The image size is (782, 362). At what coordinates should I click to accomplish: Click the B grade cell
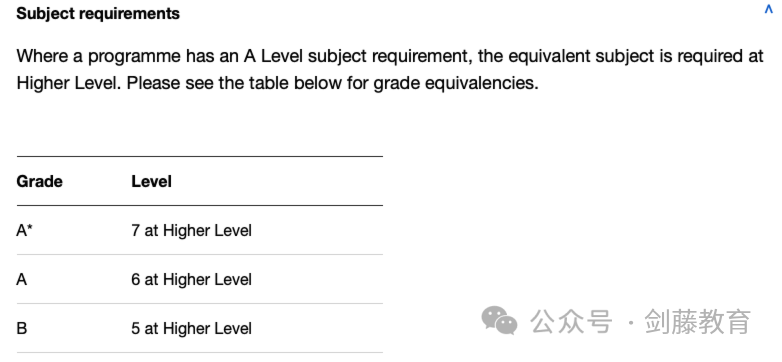coord(21,329)
